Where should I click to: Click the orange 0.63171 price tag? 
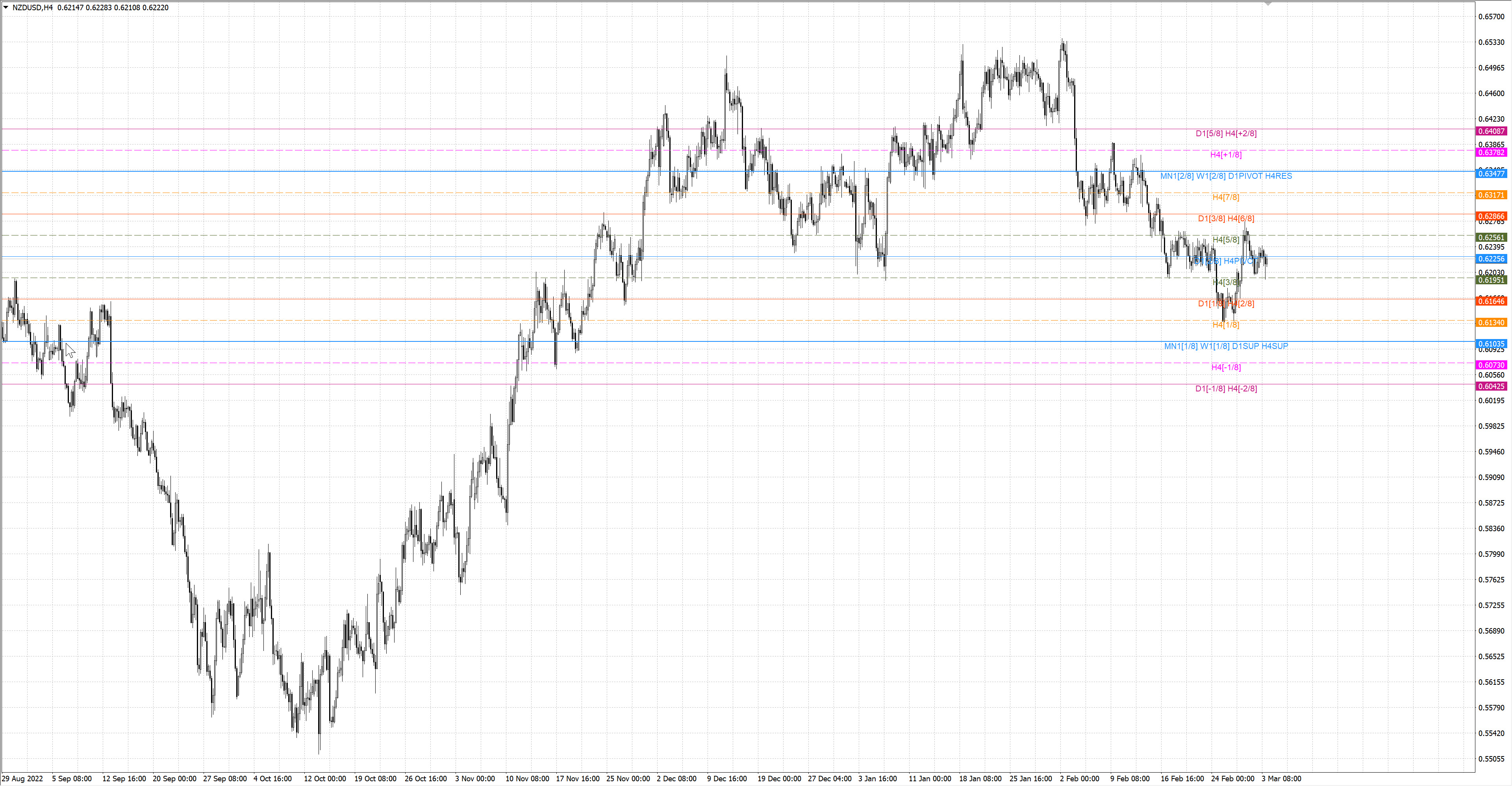tap(1491, 195)
